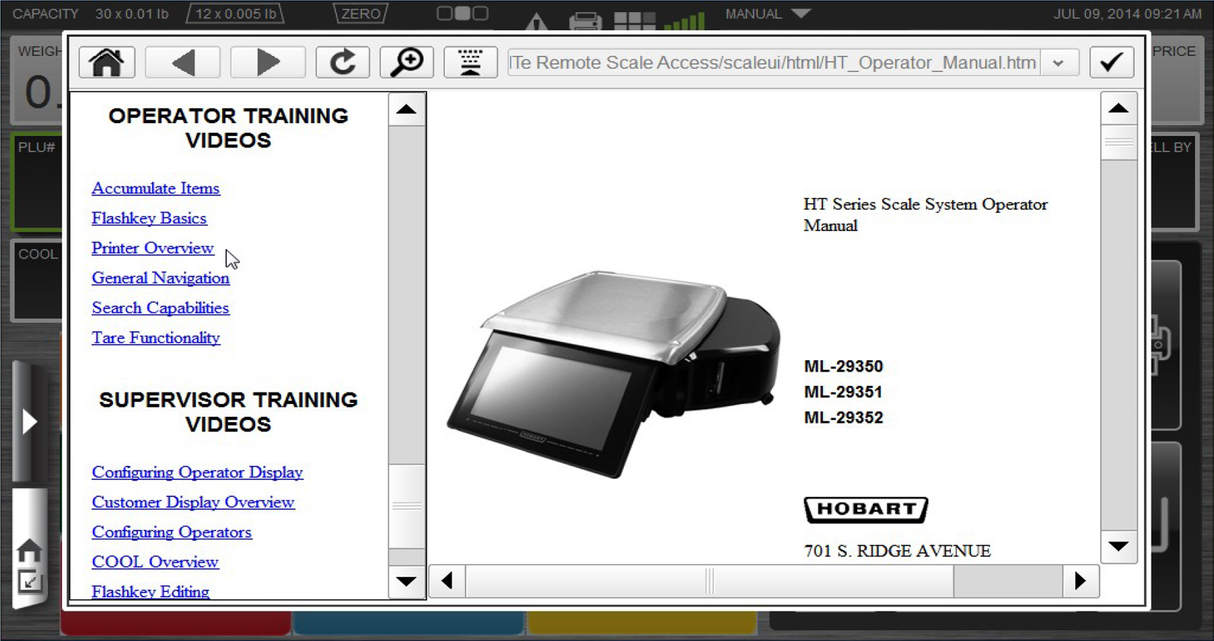This screenshot has width=1214, height=641.
Task: Go forward to the next page
Action: point(267,62)
